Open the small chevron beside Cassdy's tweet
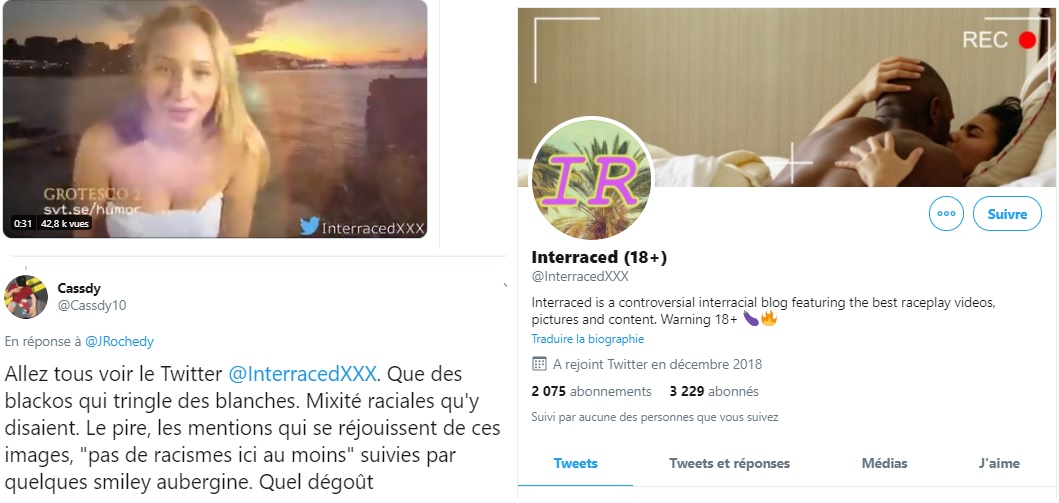 (505, 287)
